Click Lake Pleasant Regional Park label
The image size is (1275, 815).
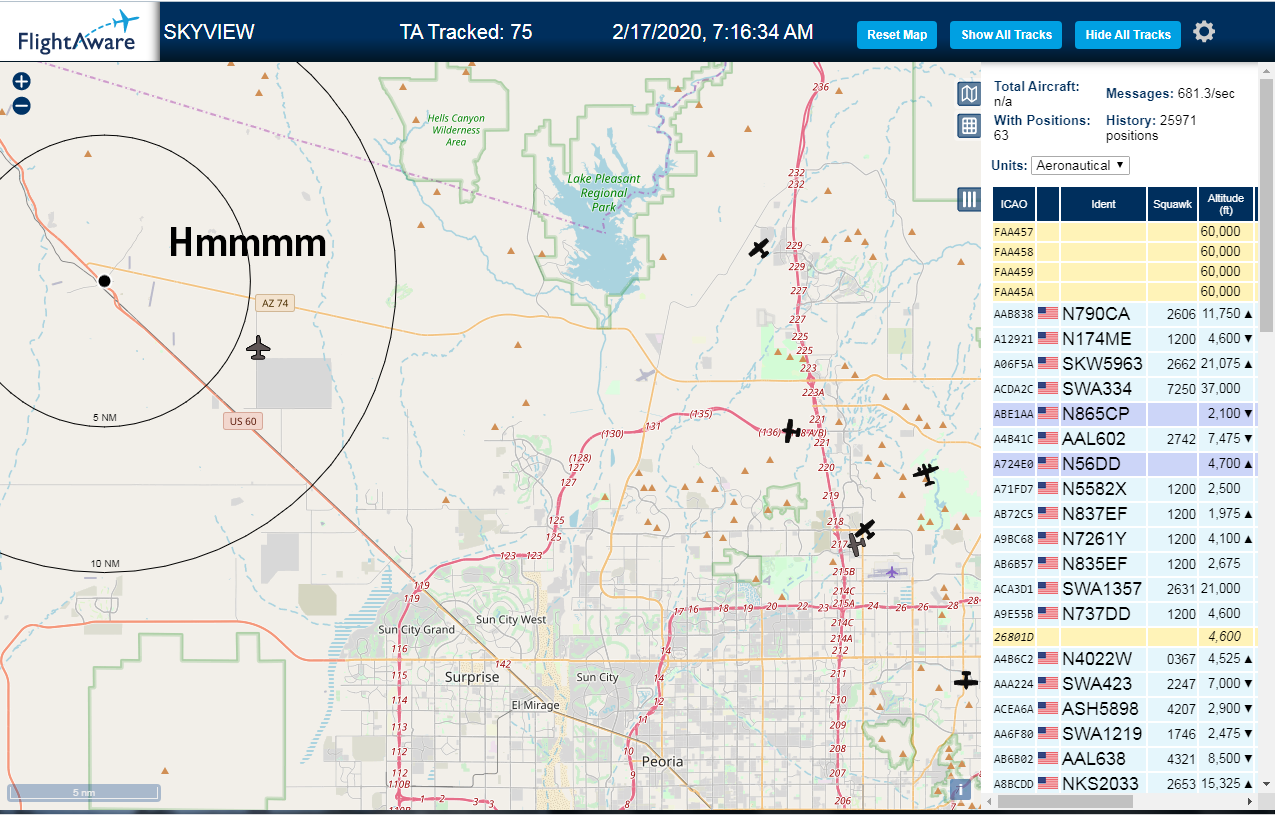tap(603, 193)
